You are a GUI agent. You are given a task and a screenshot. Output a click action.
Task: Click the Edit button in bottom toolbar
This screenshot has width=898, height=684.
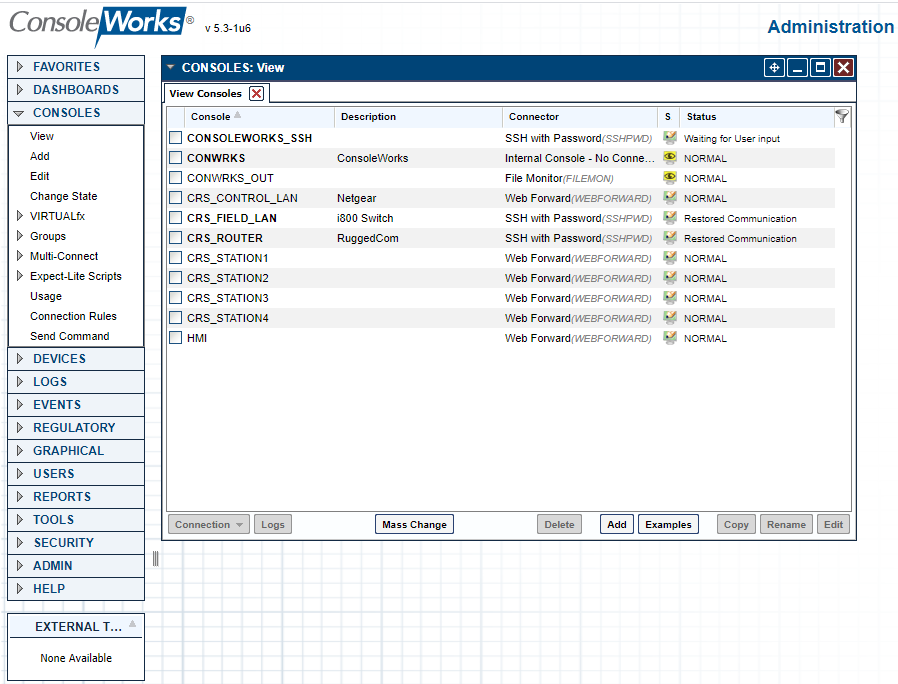[833, 524]
